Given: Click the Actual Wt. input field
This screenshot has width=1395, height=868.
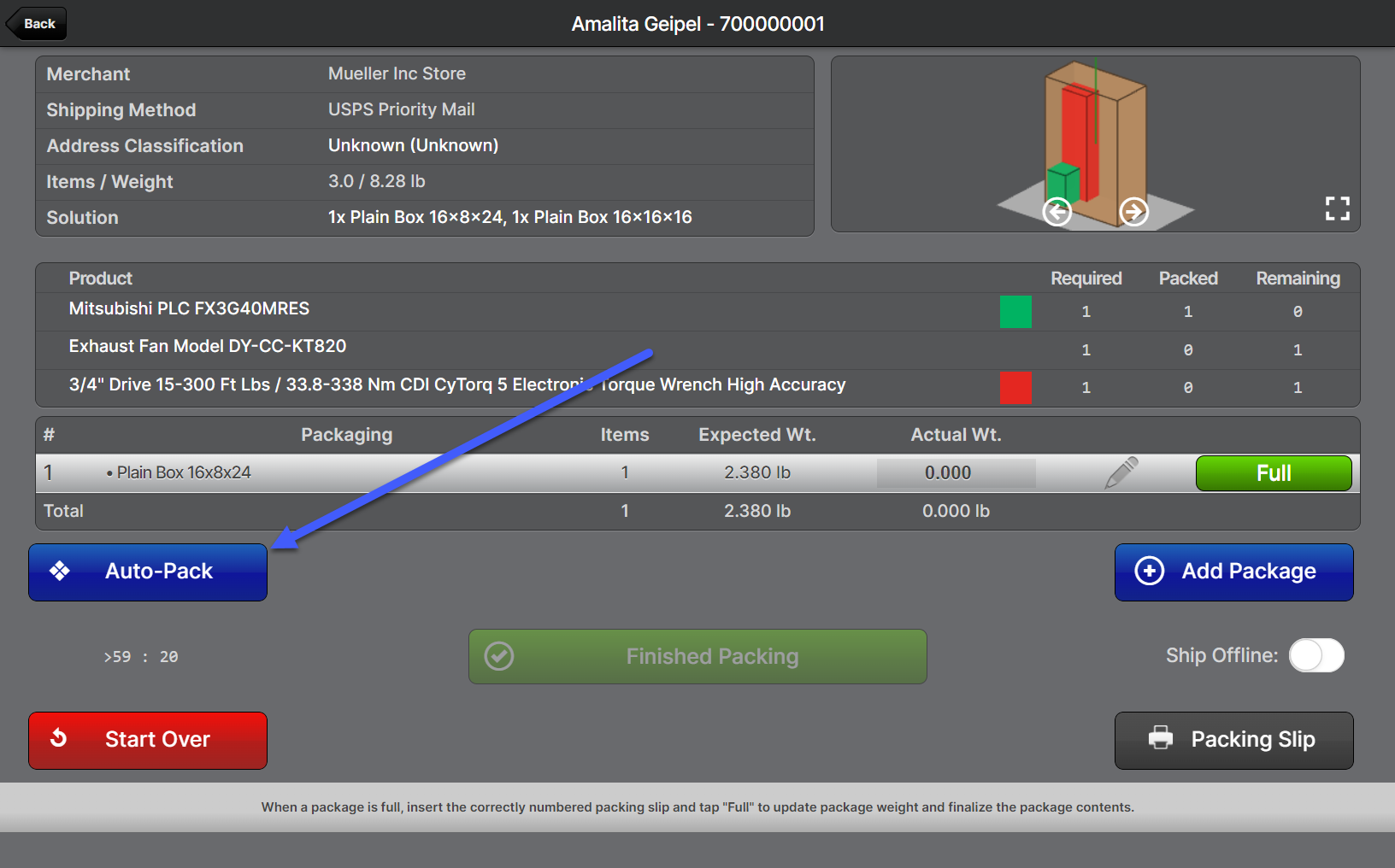Looking at the screenshot, I should pos(955,473).
